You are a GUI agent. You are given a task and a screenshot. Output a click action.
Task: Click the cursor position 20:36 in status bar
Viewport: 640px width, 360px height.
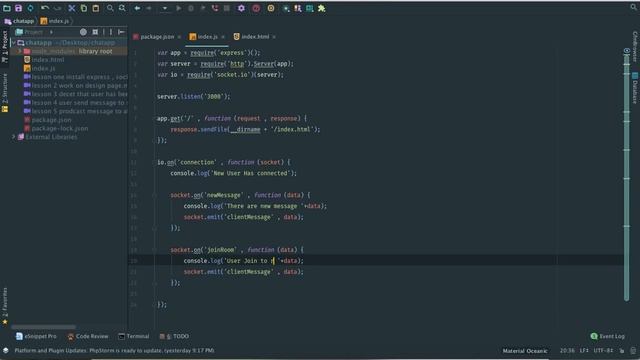click(567, 351)
